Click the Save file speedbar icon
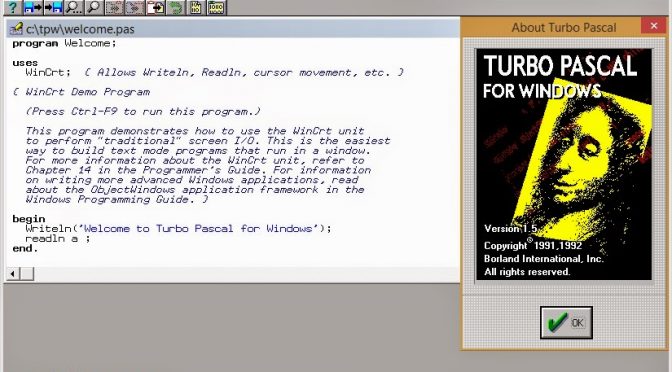 pyautogui.click(x=53, y=7)
